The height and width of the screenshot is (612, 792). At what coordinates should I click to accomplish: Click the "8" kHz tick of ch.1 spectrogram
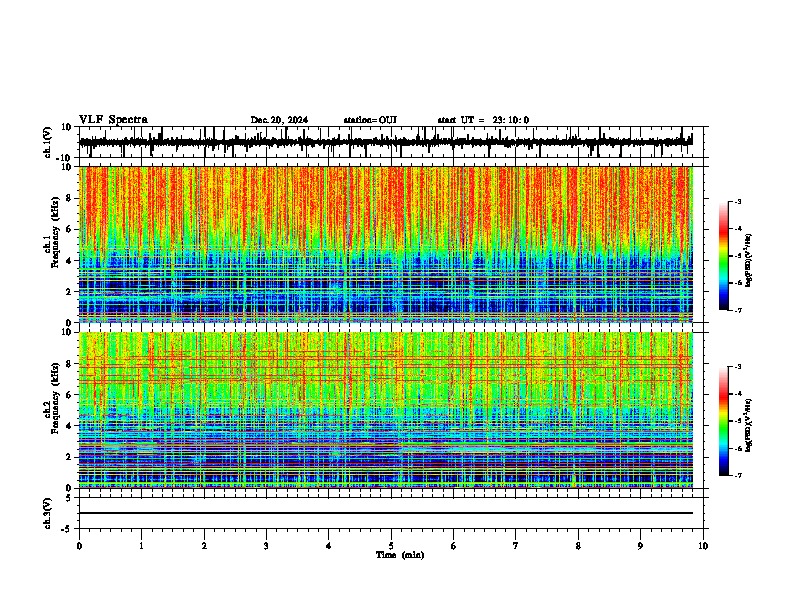pos(70,198)
